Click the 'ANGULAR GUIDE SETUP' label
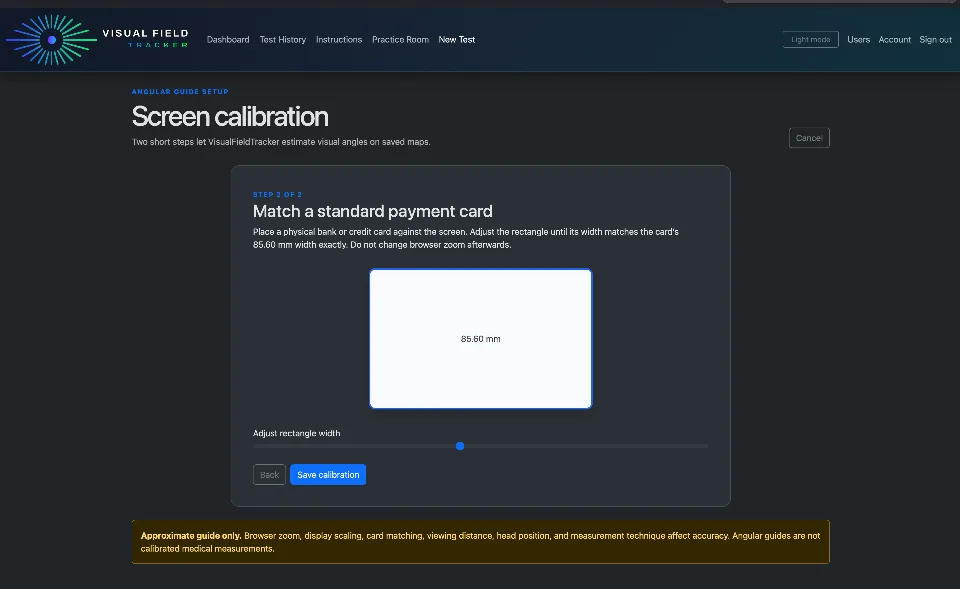Image resolution: width=960 pixels, height=589 pixels. [x=180, y=92]
